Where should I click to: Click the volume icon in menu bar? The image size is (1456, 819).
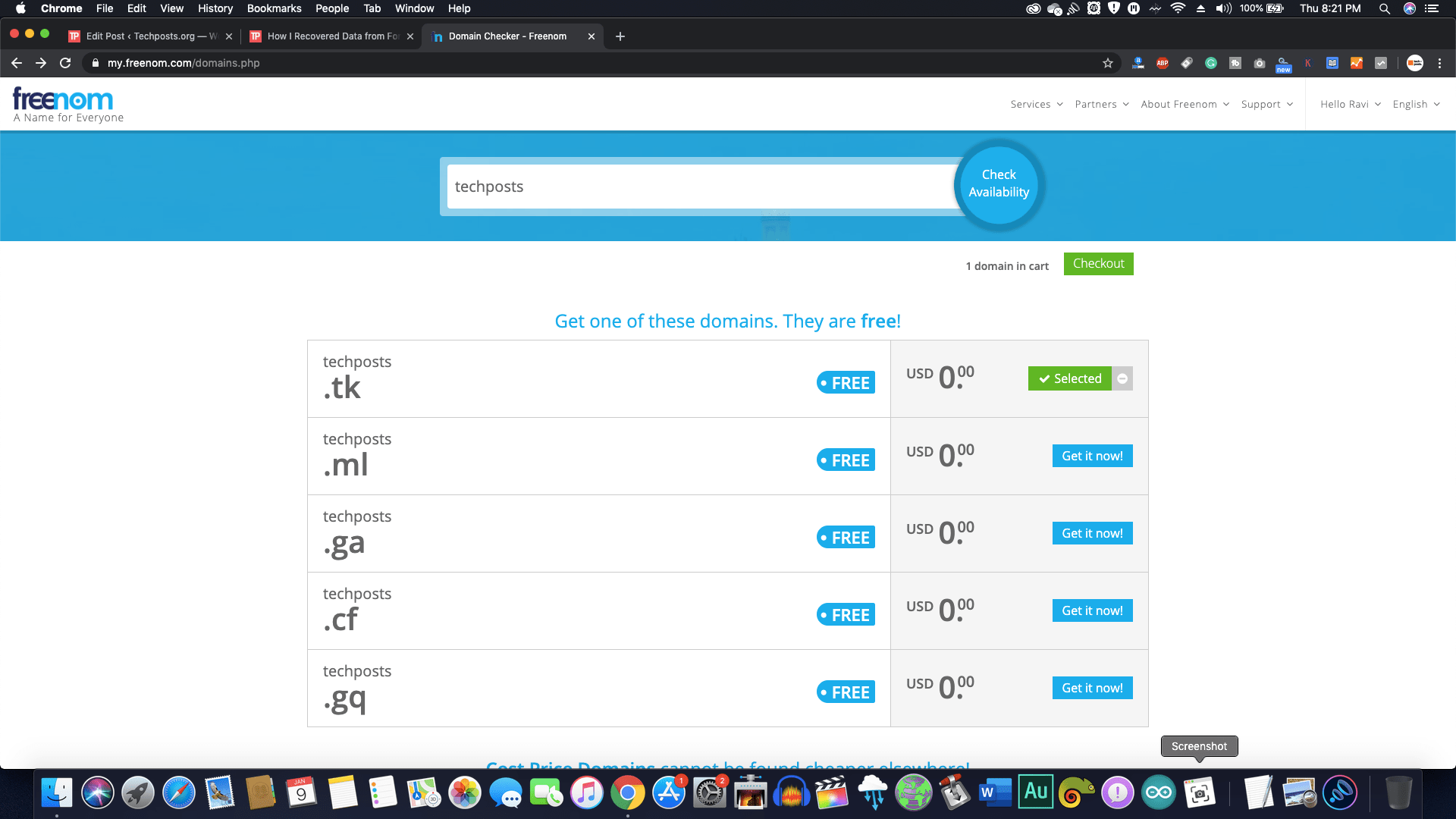click(x=1223, y=8)
